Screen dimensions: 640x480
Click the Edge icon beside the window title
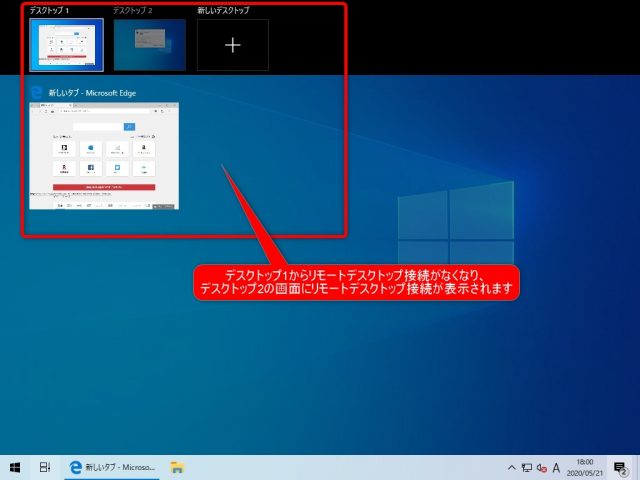tap(36, 93)
